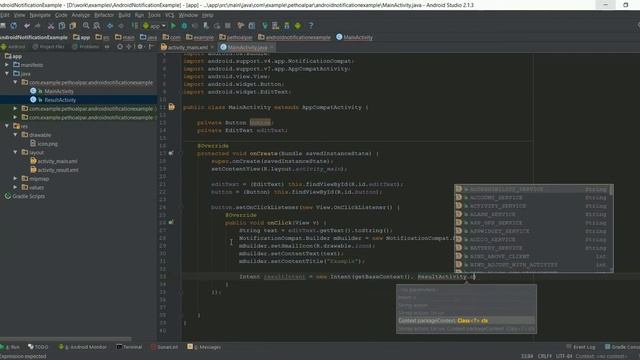Open the VCS menu
The height and width of the screenshot is (360, 640).
(169, 15)
